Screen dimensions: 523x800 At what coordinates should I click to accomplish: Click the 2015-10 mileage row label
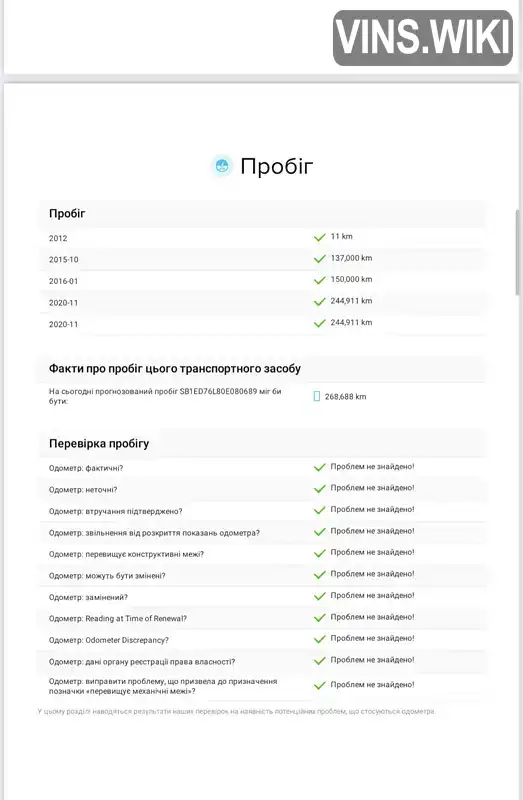64,259
